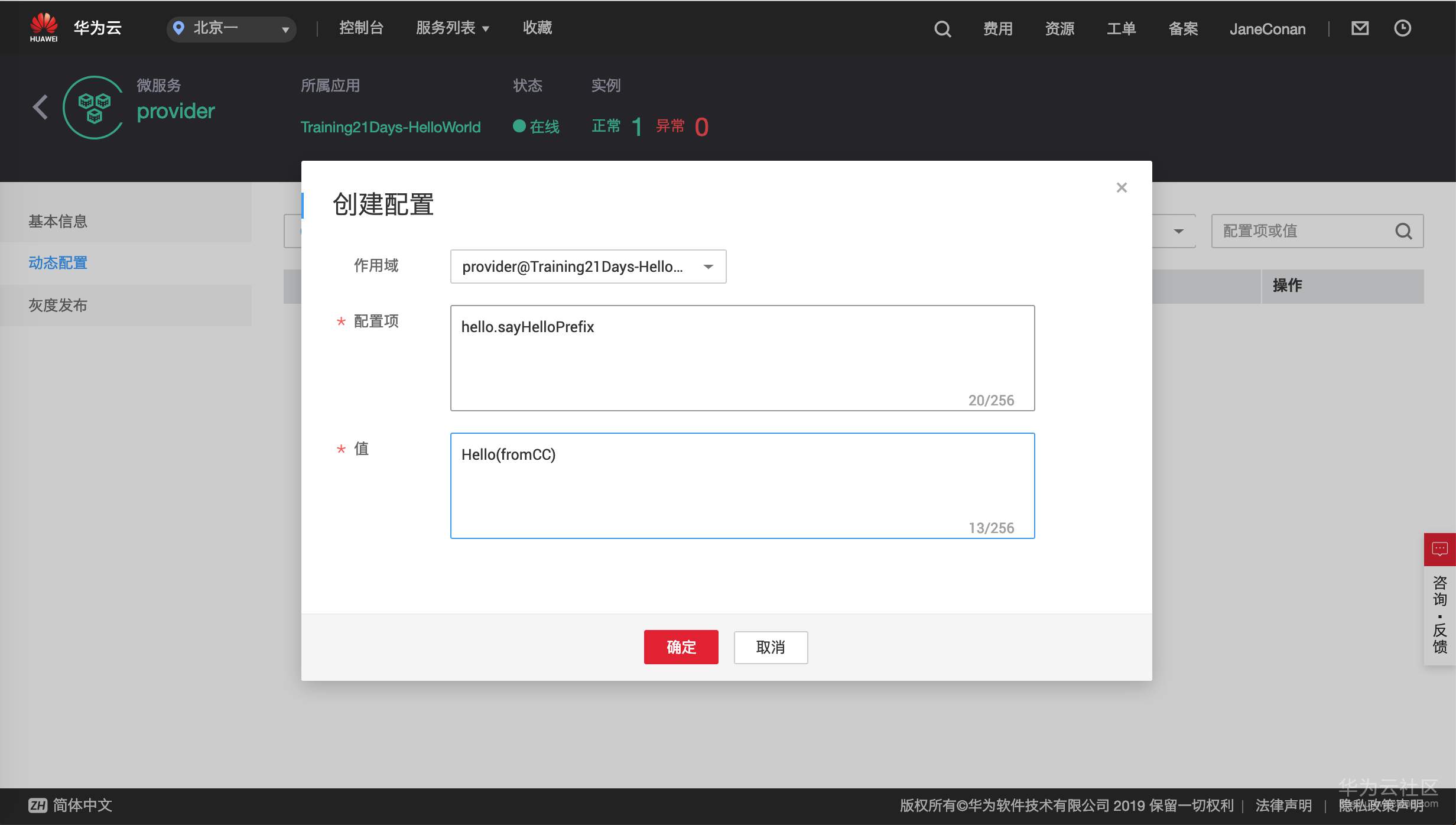The width and height of the screenshot is (1456, 825).
Task: Open the 北京一 region selector
Action: tap(232, 28)
